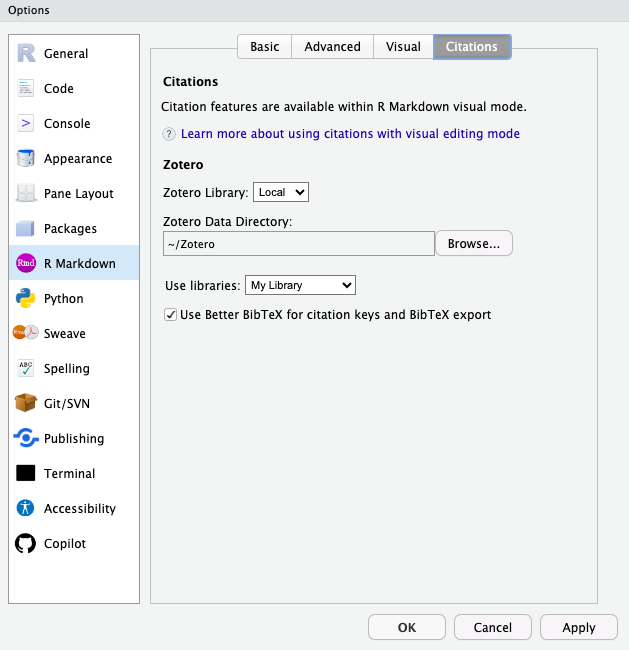Screen dimensions: 629x650
Task: Select the Copilot GitHub icon
Action: click(x=25, y=543)
